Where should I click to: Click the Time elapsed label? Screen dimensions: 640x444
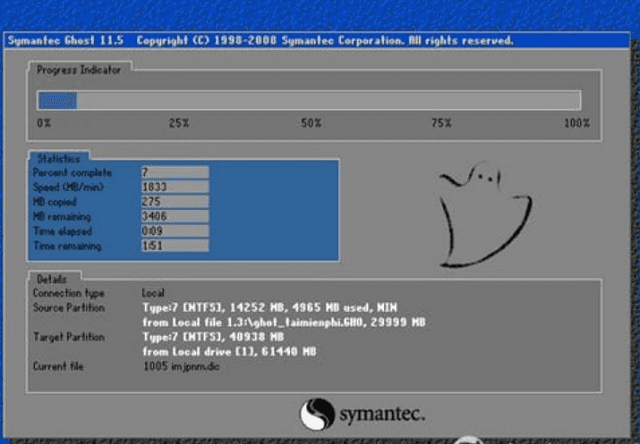tap(62, 231)
